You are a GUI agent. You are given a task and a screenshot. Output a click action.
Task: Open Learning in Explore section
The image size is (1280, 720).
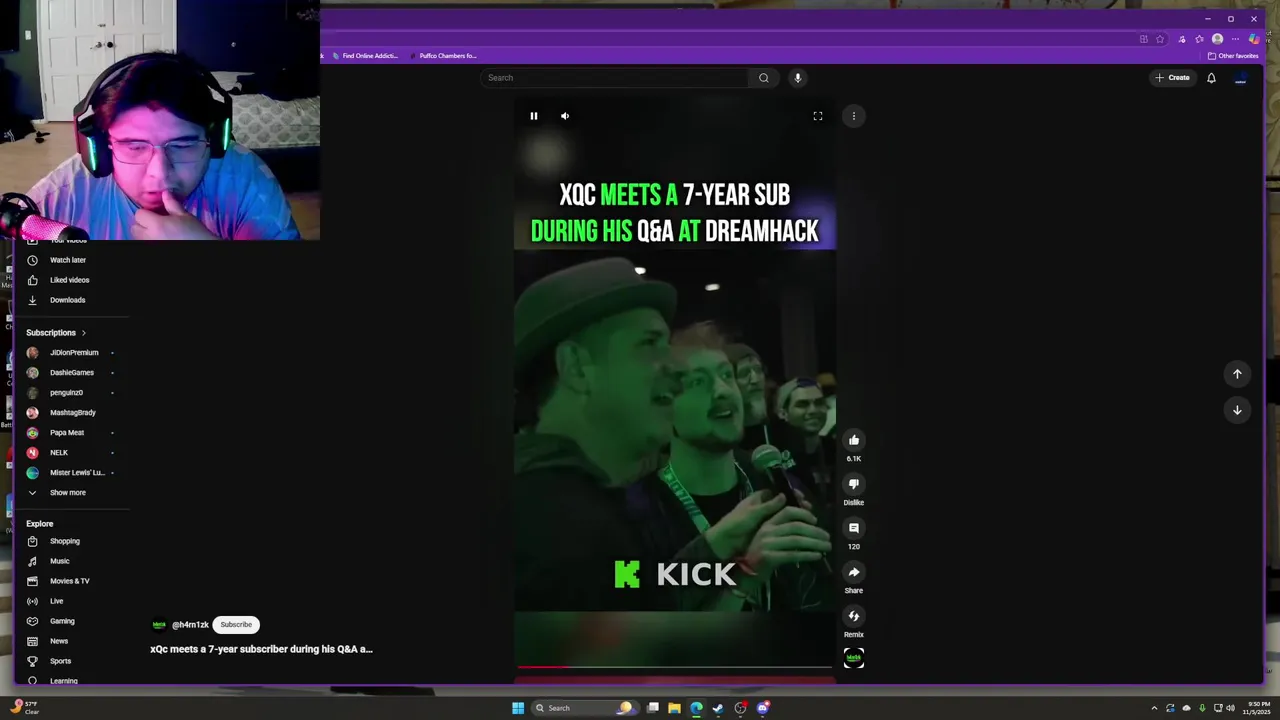[x=63, y=680]
